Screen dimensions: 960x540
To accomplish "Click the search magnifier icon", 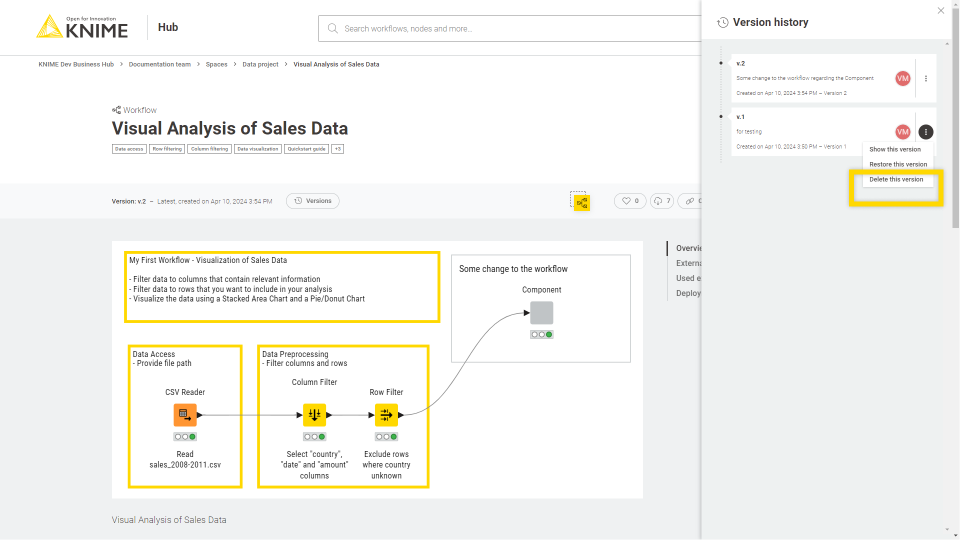I will pos(332,29).
